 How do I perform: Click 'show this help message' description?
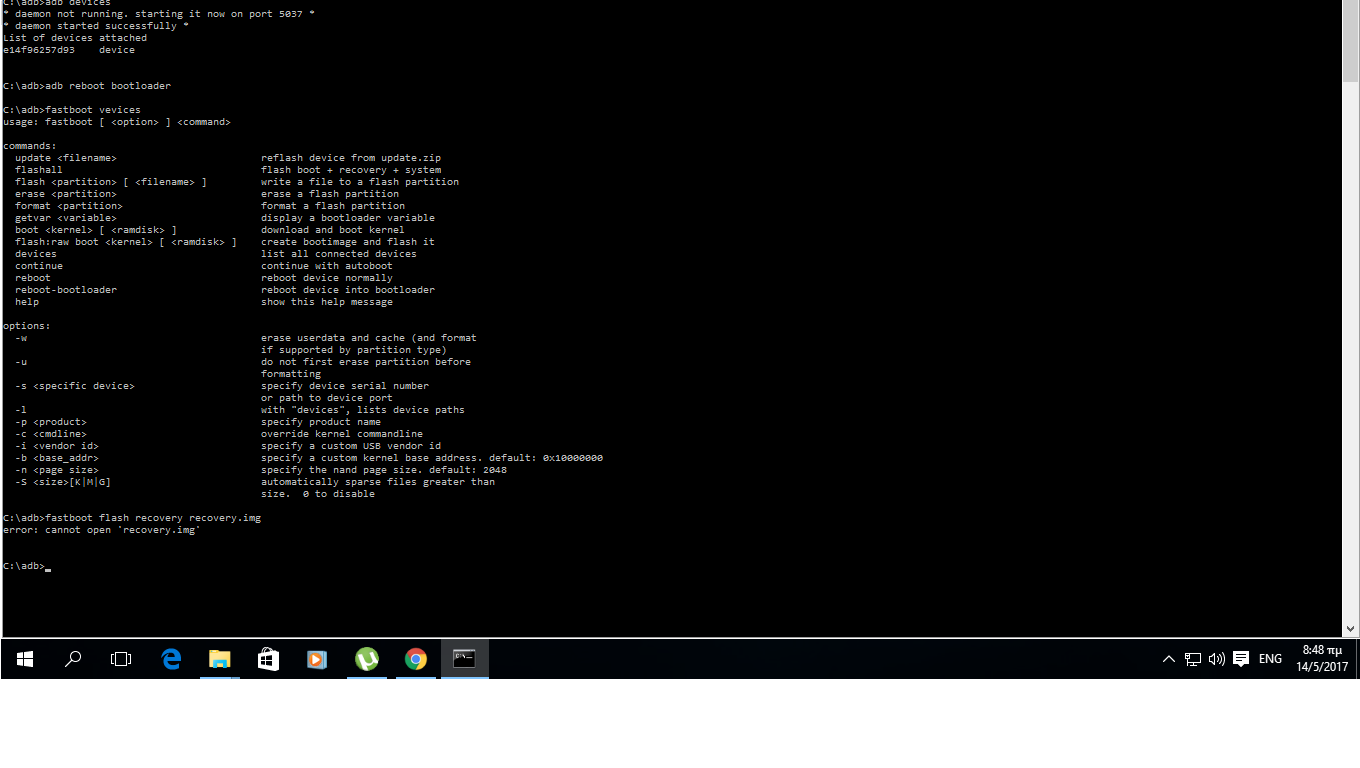pyautogui.click(x=327, y=302)
